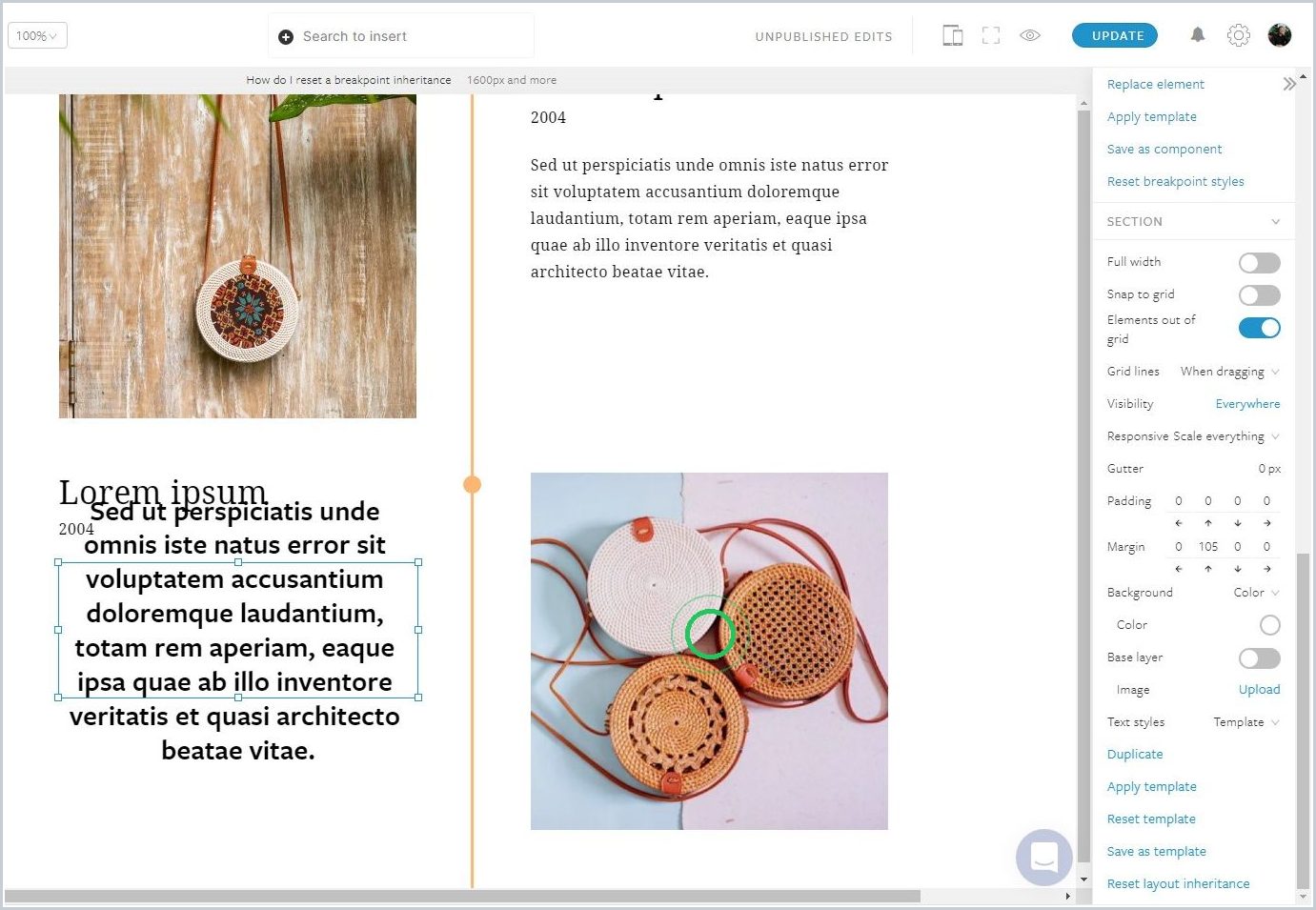
Task: Click the Padding down arrow
Action: (1238, 523)
